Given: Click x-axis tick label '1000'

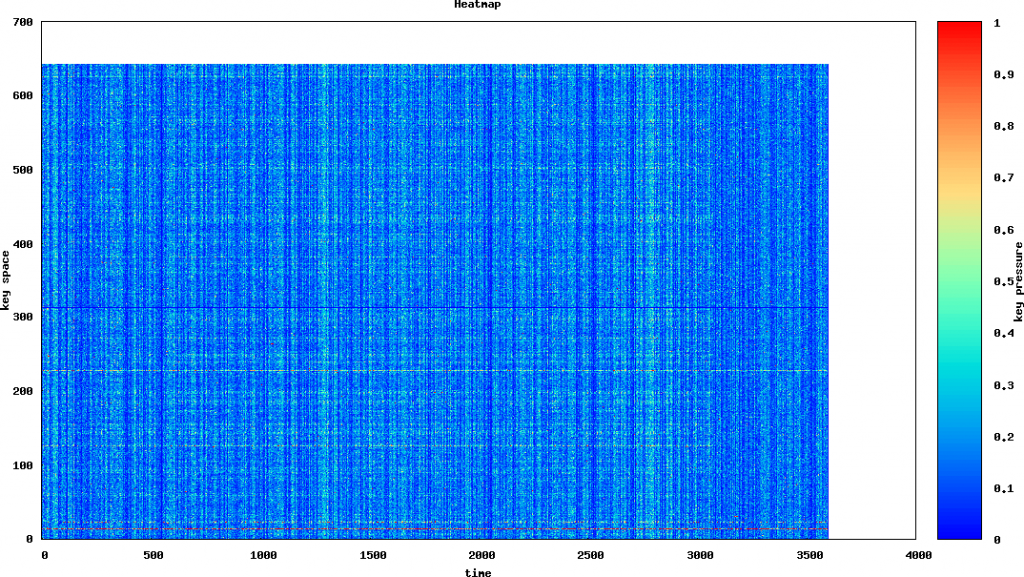Looking at the screenshot, I should pos(263,555).
